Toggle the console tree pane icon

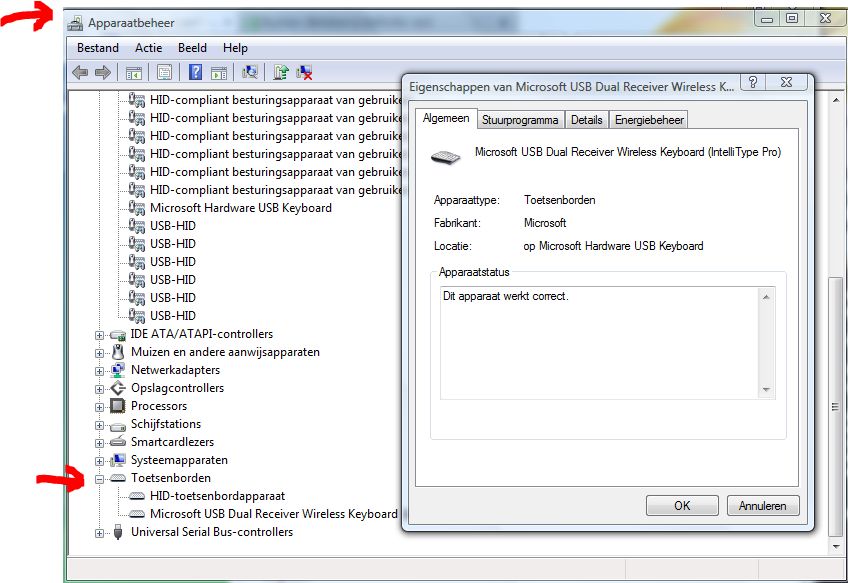point(132,72)
